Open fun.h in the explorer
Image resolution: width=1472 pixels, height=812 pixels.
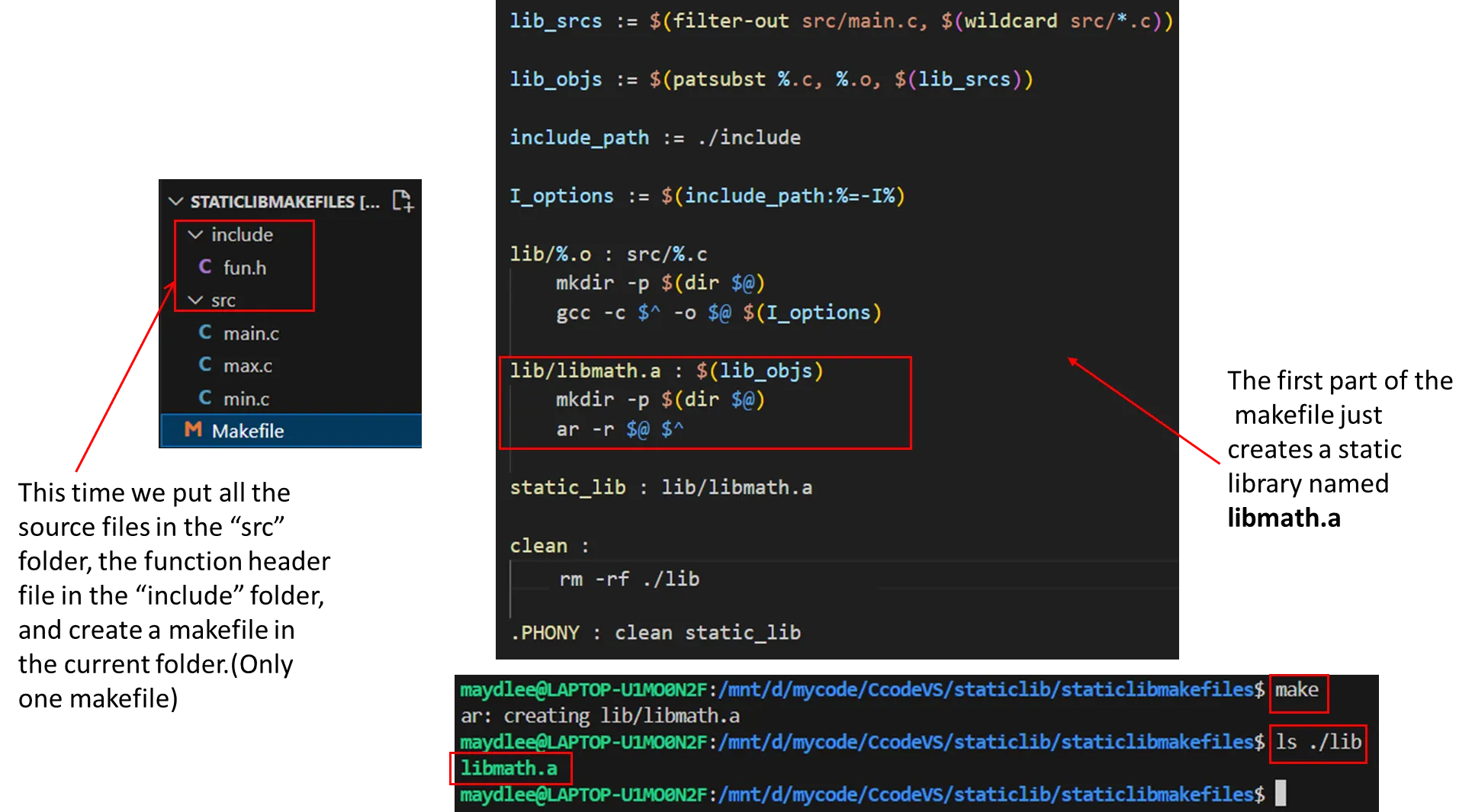coord(245,268)
